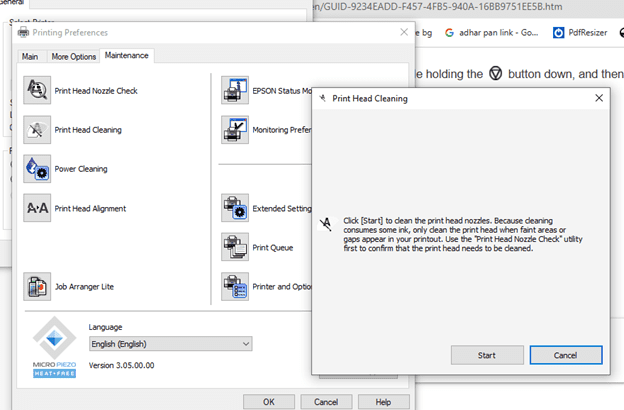The height and width of the screenshot is (410, 624).
Task: Confirm Printing Preferences with OK
Action: click(x=269, y=402)
